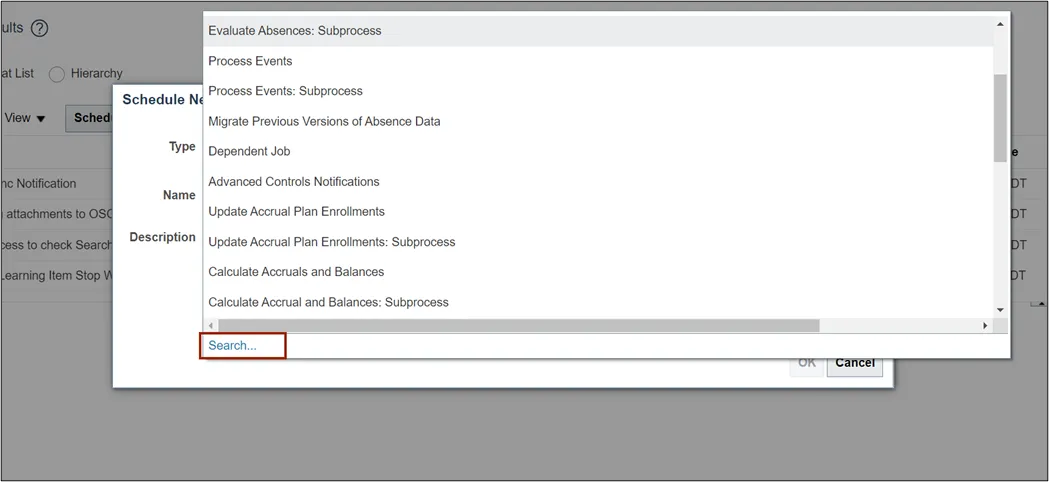This screenshot has height=482, width=1049.
Task: Click the vertical scrollbar thumb
Action: (1000, 115)
